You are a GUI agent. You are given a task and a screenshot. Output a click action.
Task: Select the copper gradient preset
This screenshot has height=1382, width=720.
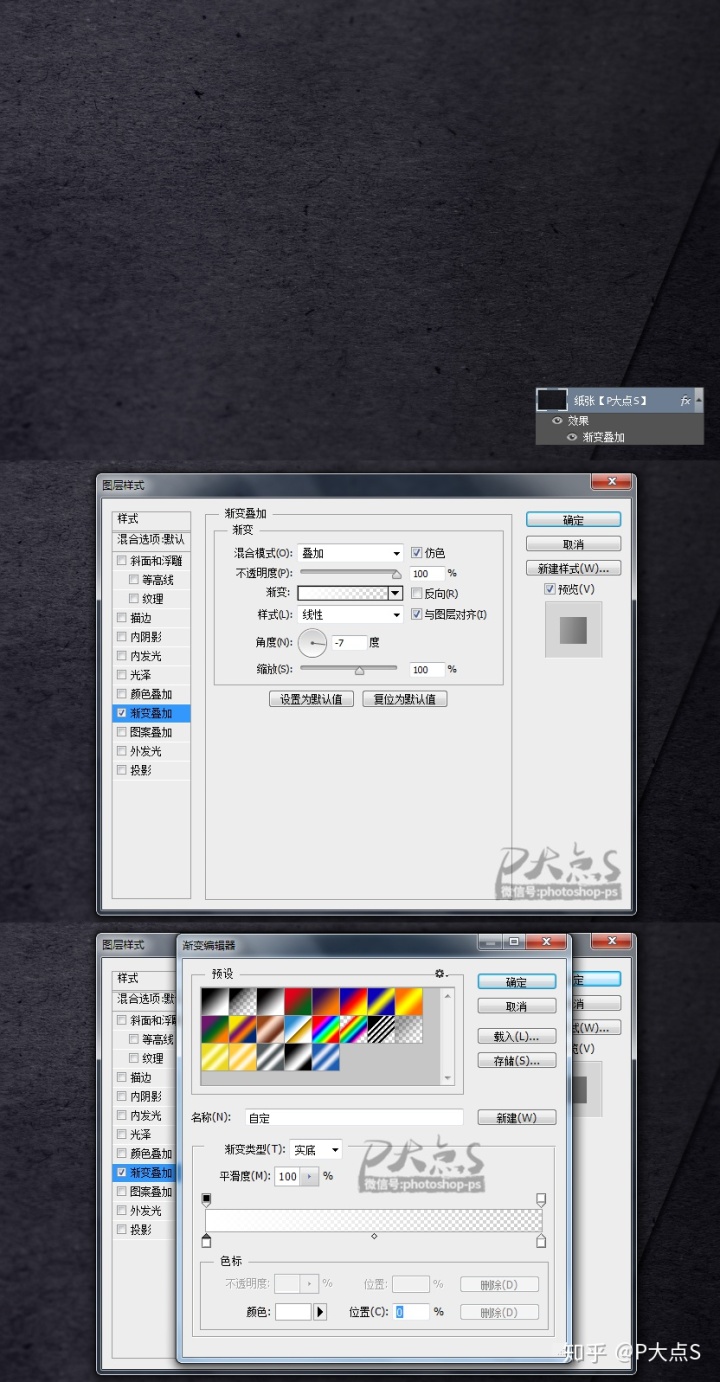[x=271, y=1029]
